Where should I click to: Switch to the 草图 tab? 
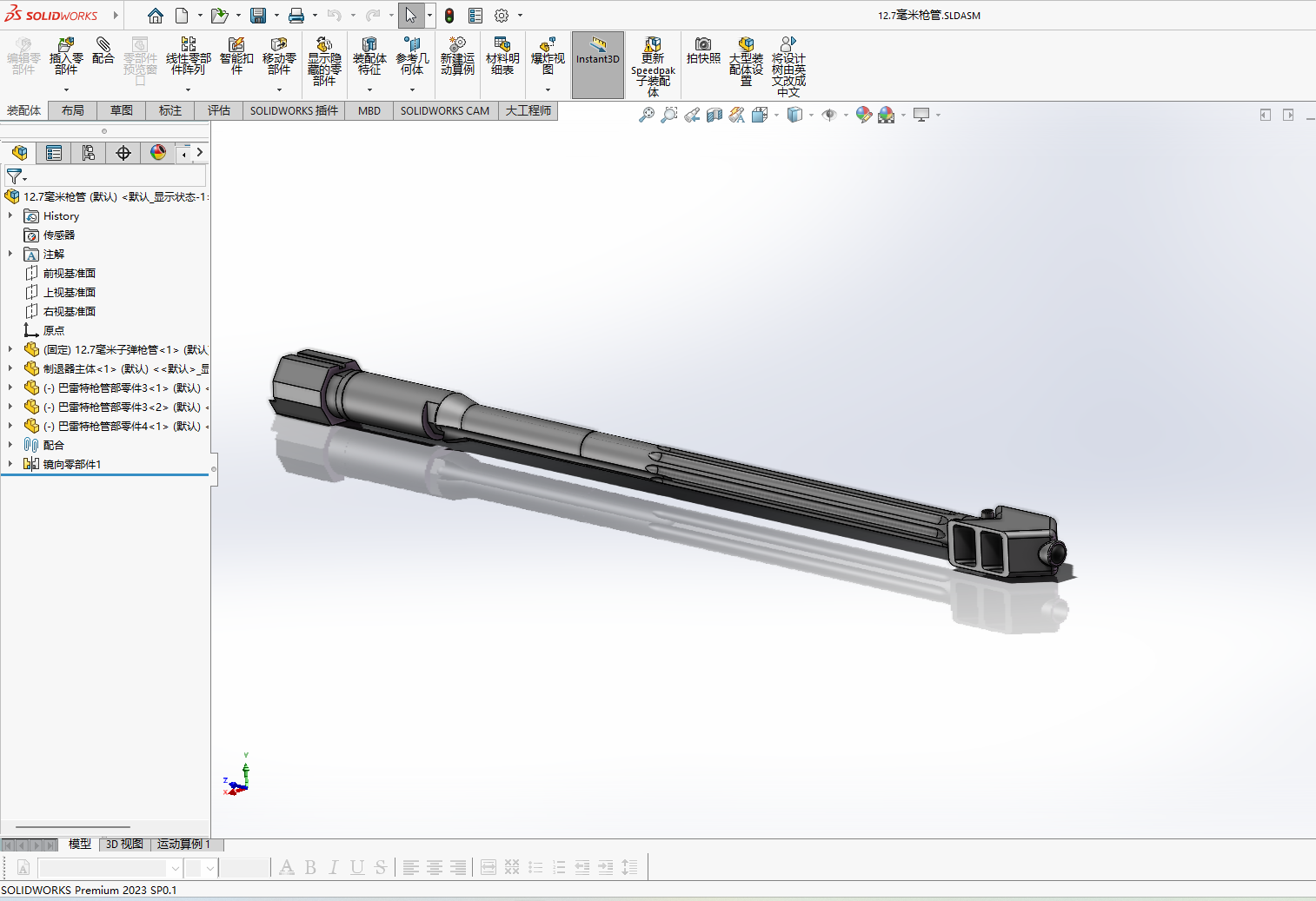[x=122, y=110]
